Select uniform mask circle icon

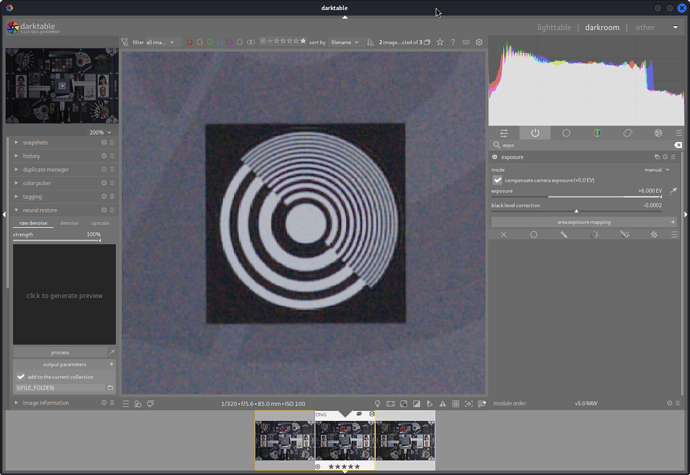click(533, 235)
